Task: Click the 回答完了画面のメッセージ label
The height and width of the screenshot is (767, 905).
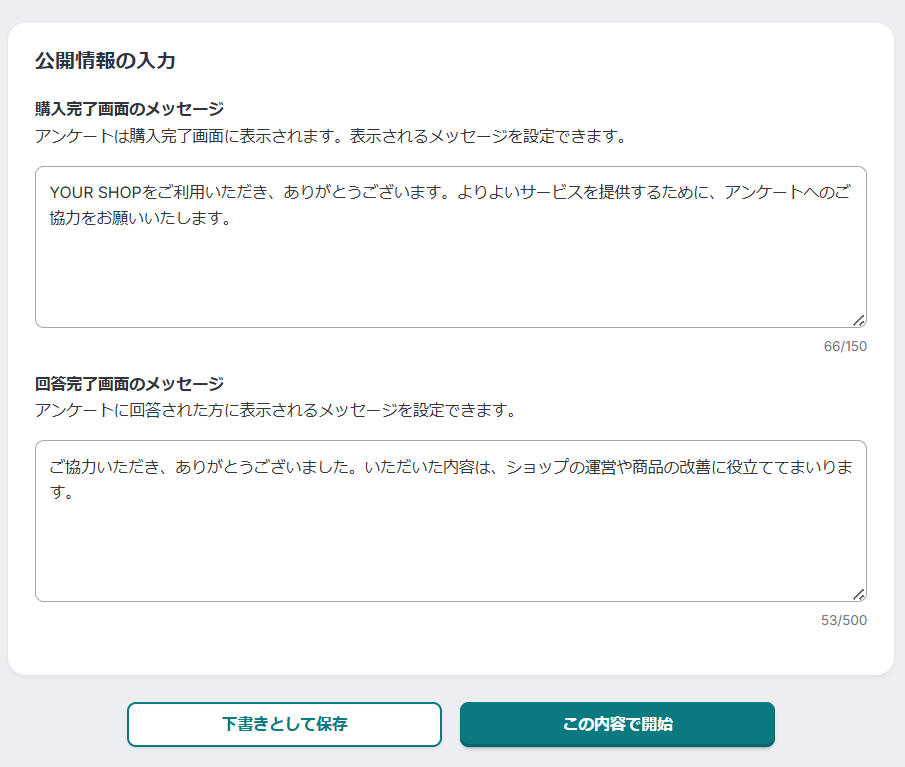Action: (129, 383)
